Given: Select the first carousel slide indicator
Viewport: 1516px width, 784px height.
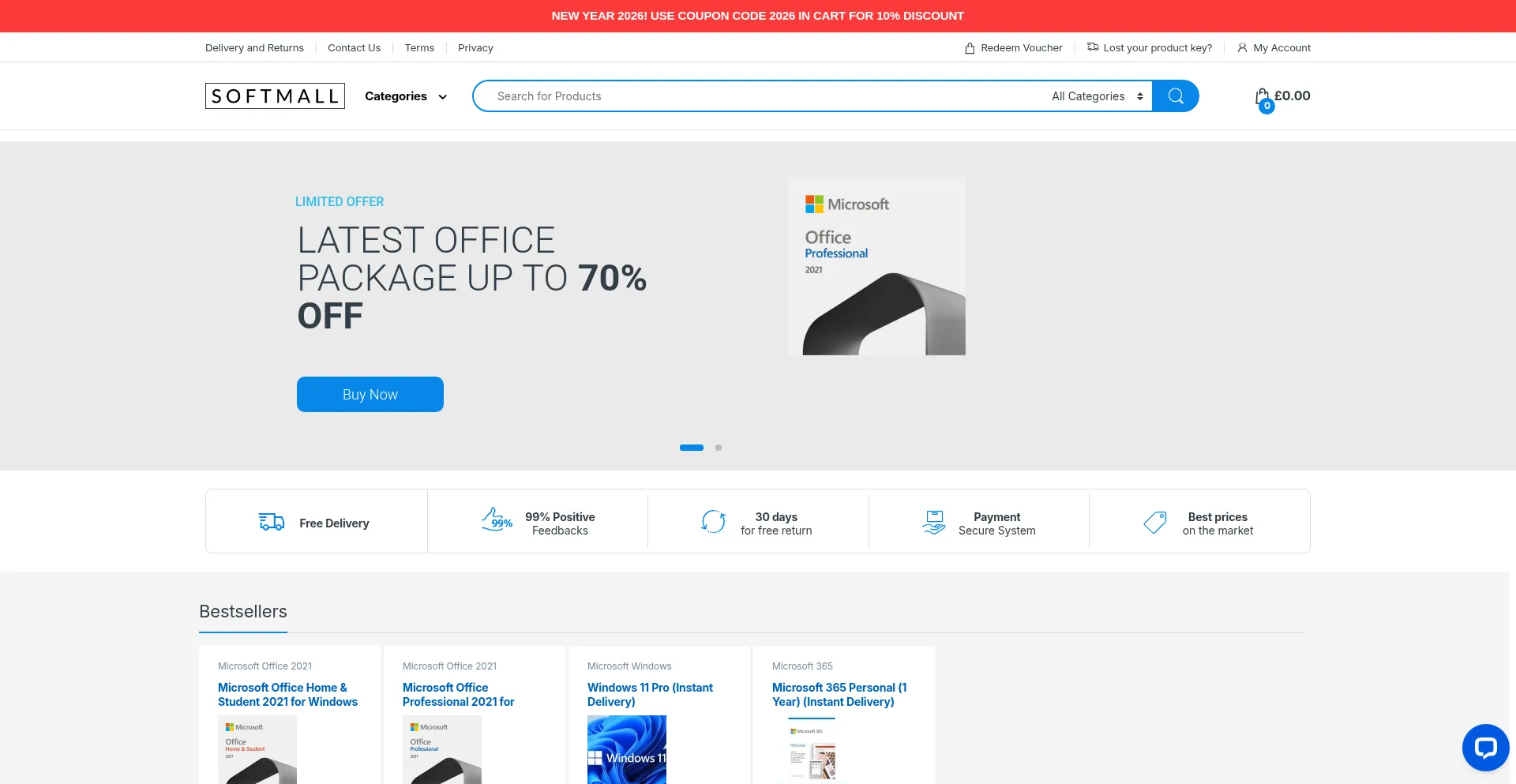Looking at the screenshot, I should click(x=692, y=448).
